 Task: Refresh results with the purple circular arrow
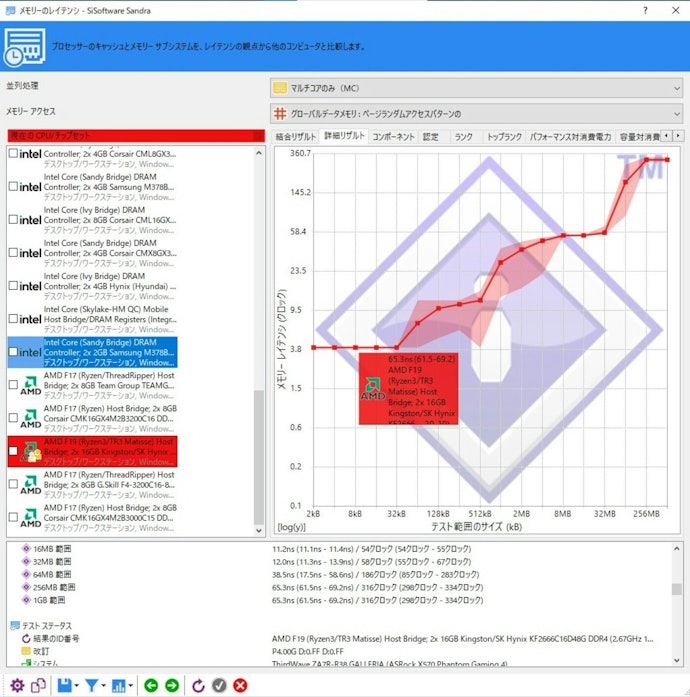198,685
